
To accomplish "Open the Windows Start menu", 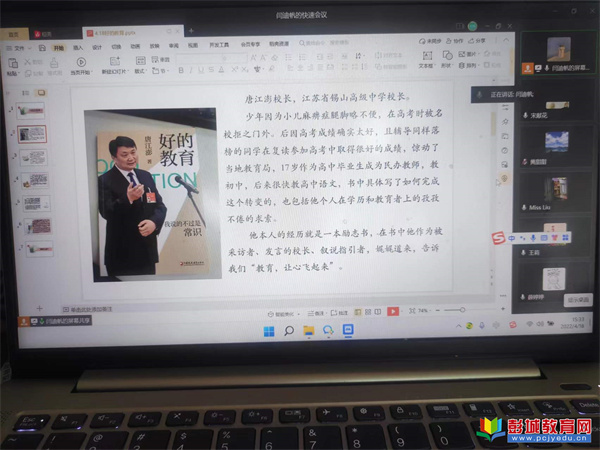I will [269, 331].
